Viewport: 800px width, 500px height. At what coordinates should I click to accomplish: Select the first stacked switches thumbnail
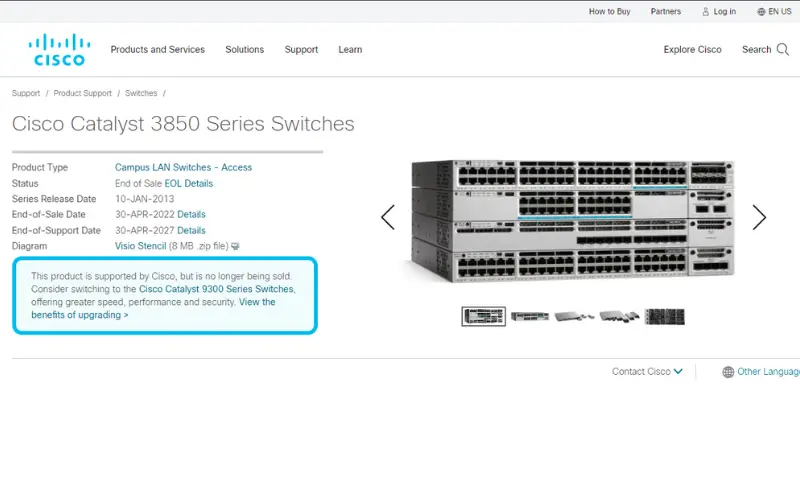pyautogui.click(x=484, y=317)
